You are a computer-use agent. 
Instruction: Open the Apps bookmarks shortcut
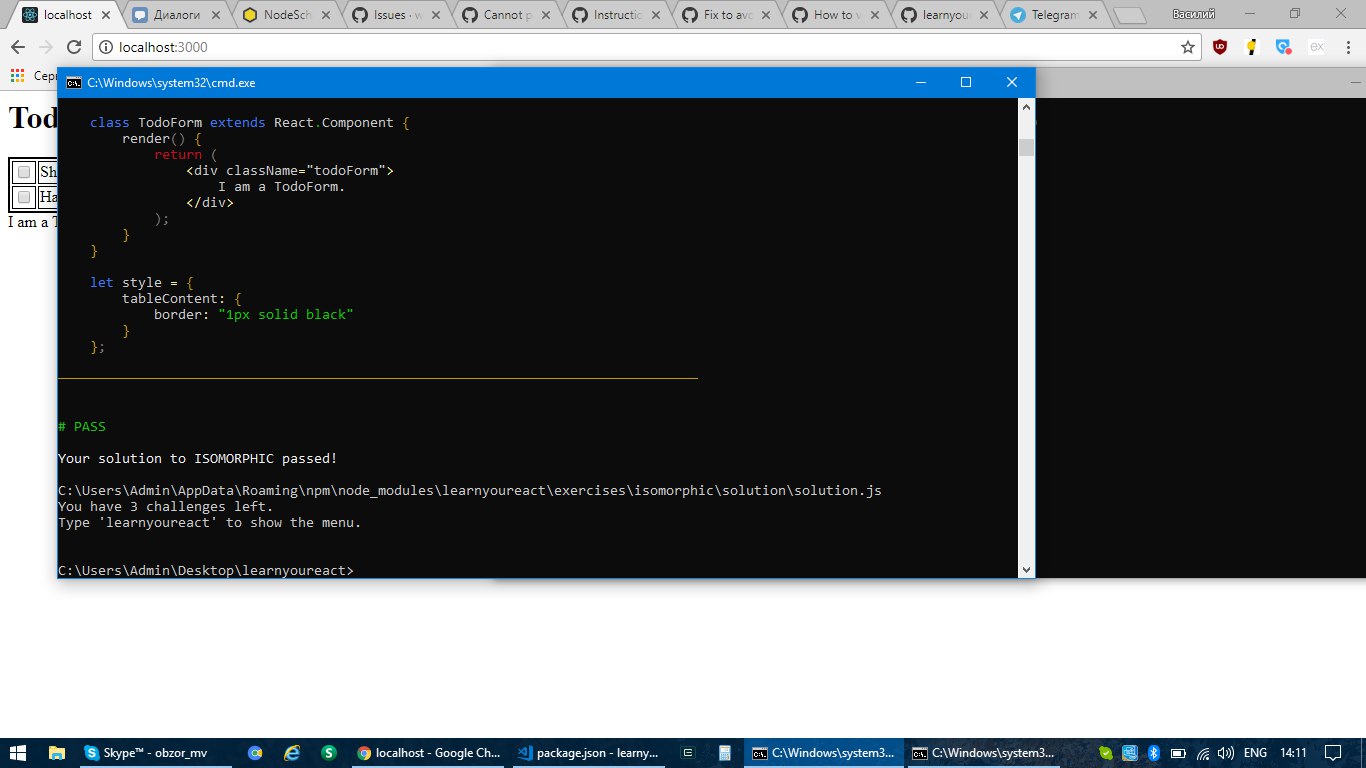coord(16,75)
